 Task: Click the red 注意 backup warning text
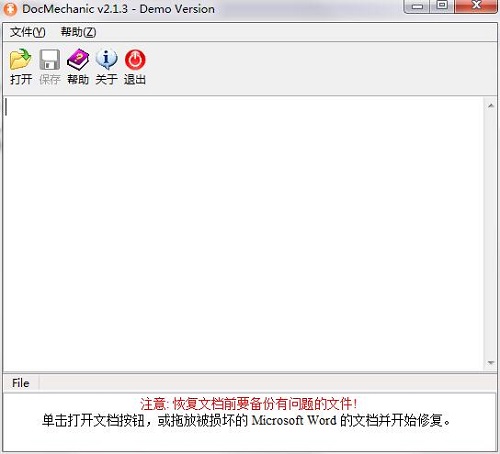[x=249, y=404]
